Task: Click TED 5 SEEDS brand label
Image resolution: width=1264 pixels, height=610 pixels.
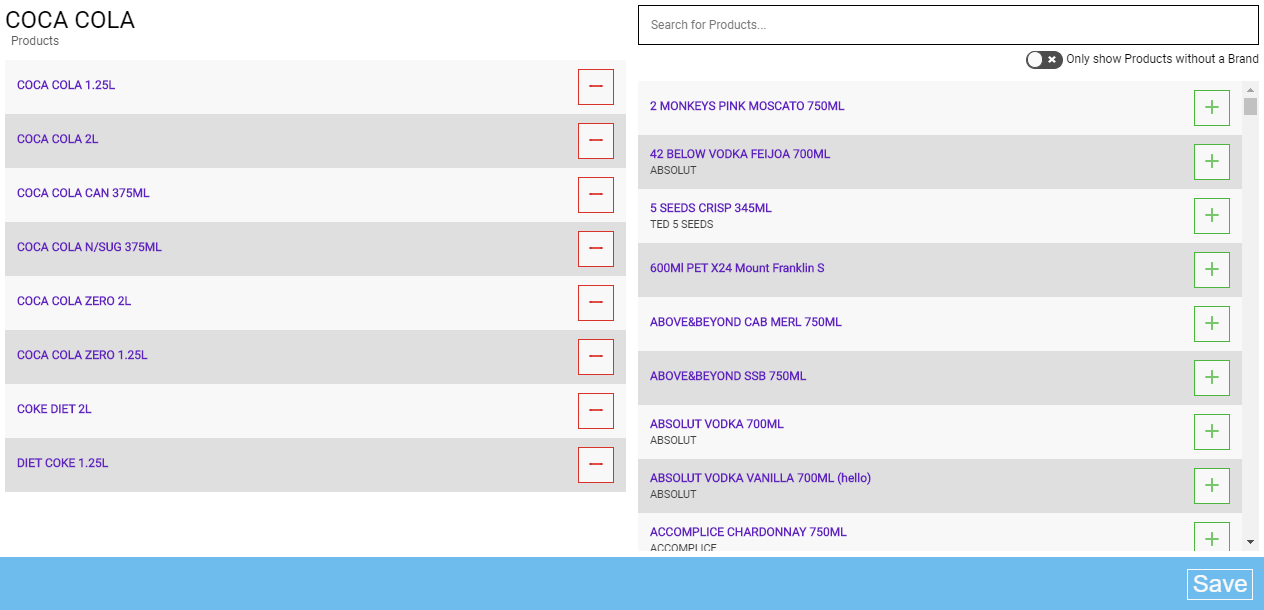Action: [x=682, y=224]
